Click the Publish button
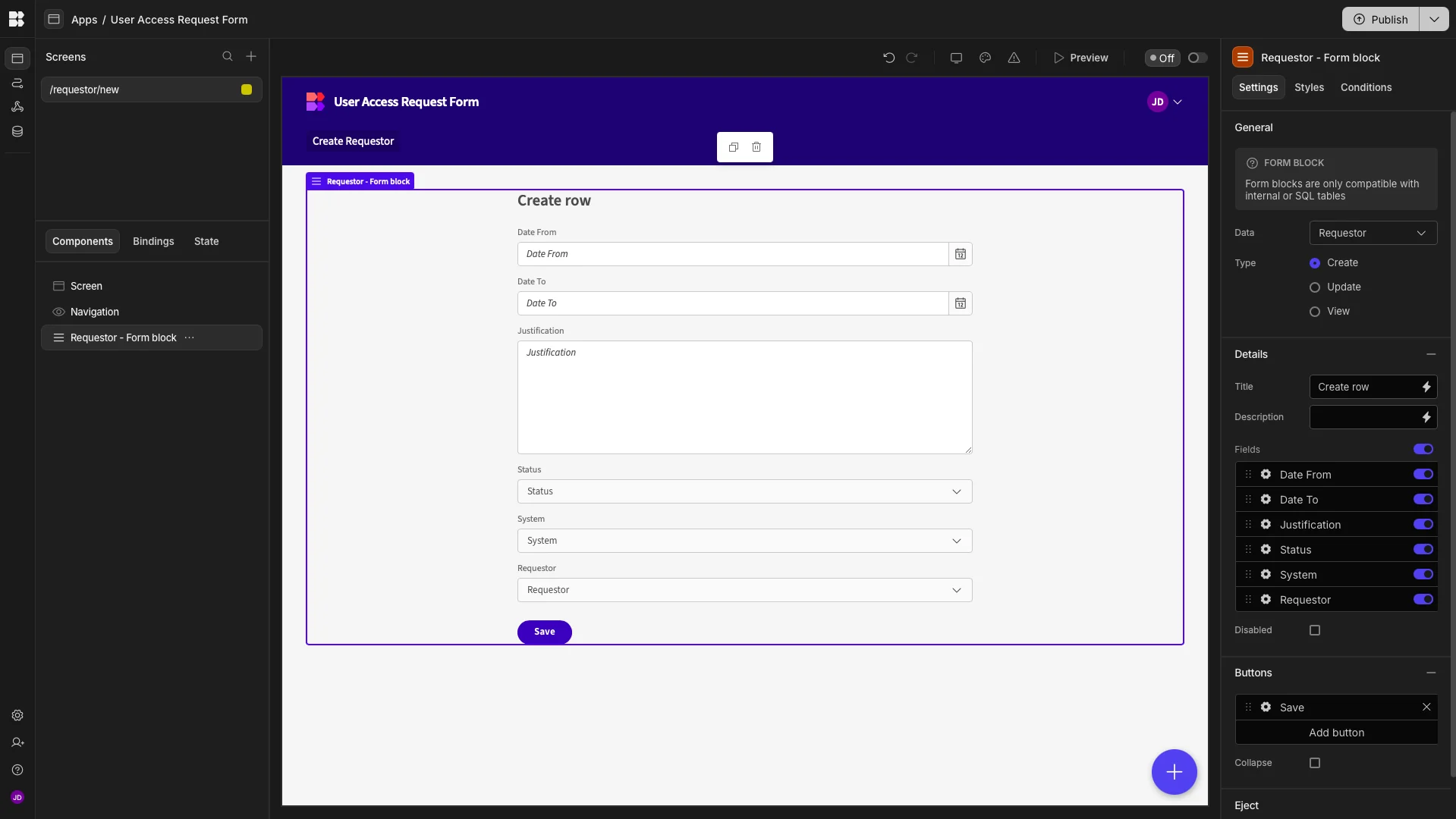Viewport: 1456px width, 819px height. [x=1382, y=19]
